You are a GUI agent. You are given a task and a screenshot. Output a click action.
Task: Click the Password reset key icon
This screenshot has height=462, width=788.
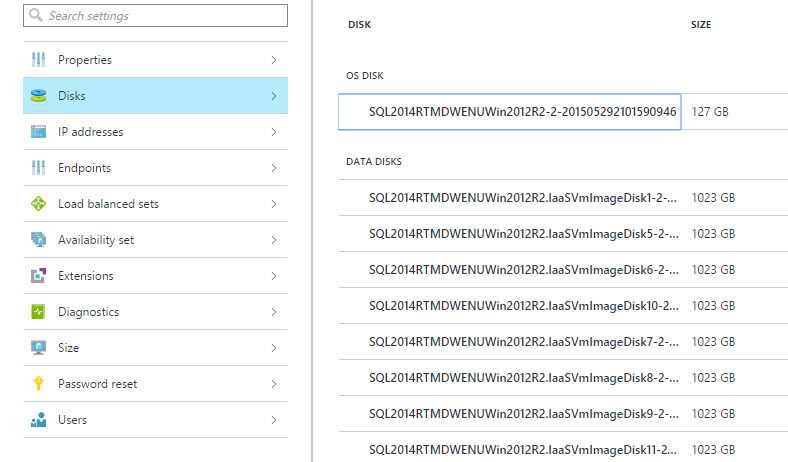pyautogui.click(x=39, y=384)
